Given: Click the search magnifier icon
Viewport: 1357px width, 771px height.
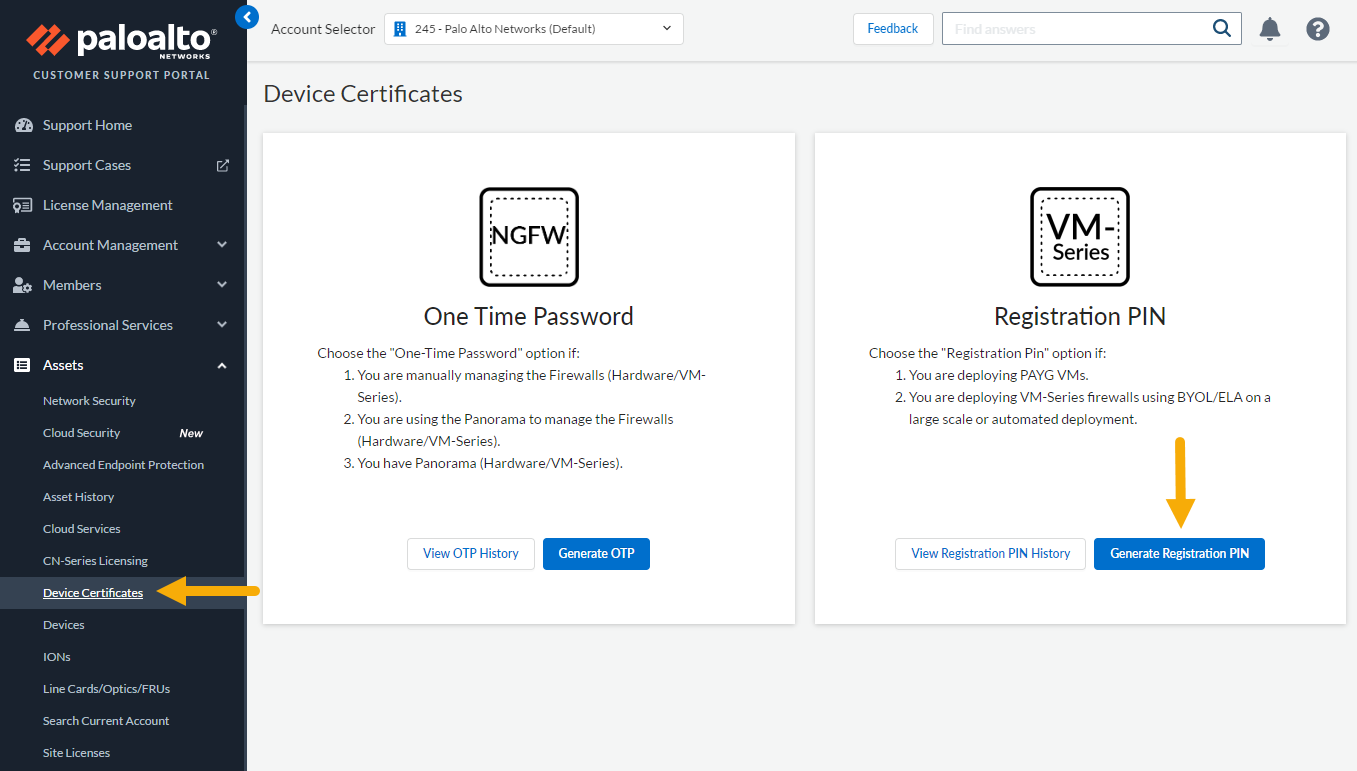Looking at the screenshot, I should [1221, 29].
